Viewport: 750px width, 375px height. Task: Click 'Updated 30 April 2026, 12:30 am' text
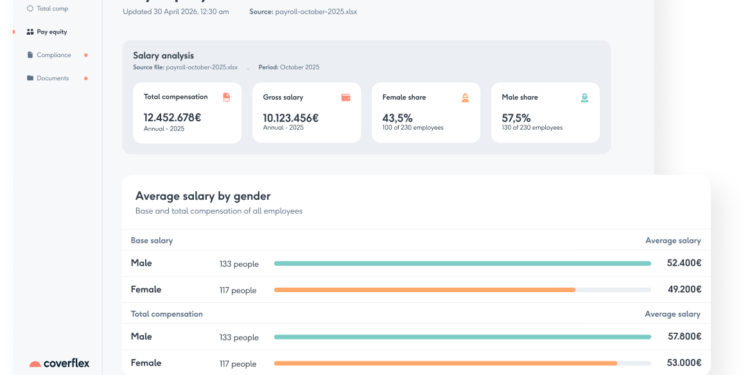[176, 12]
